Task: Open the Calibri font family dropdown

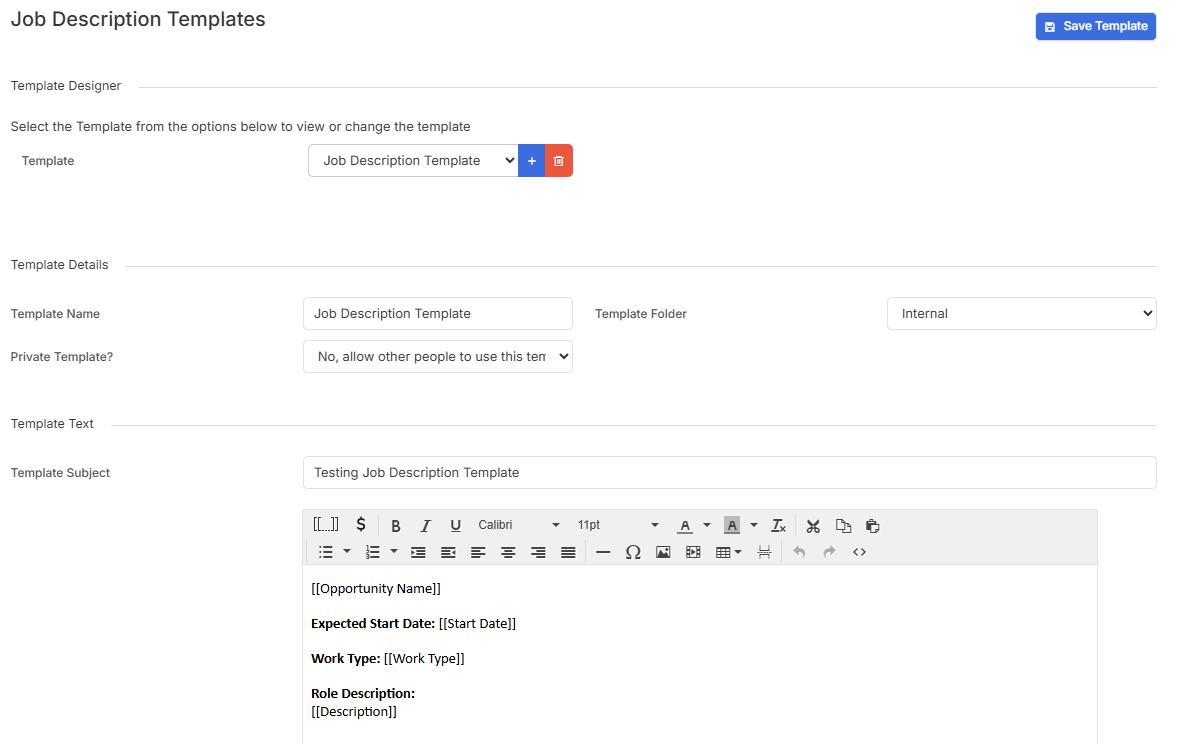Action: point(519,525)
